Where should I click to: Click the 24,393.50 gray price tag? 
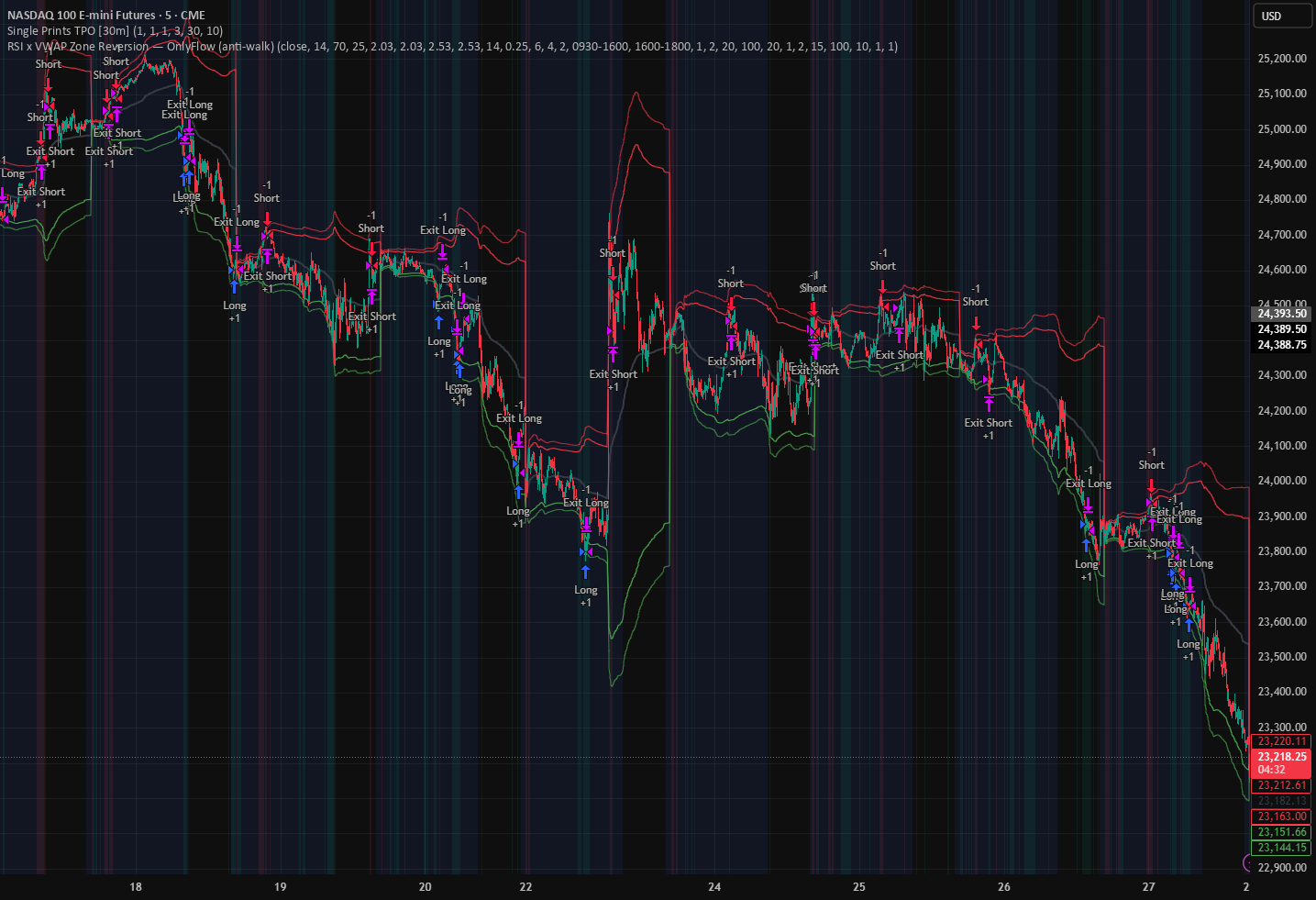click(1282, 314)
